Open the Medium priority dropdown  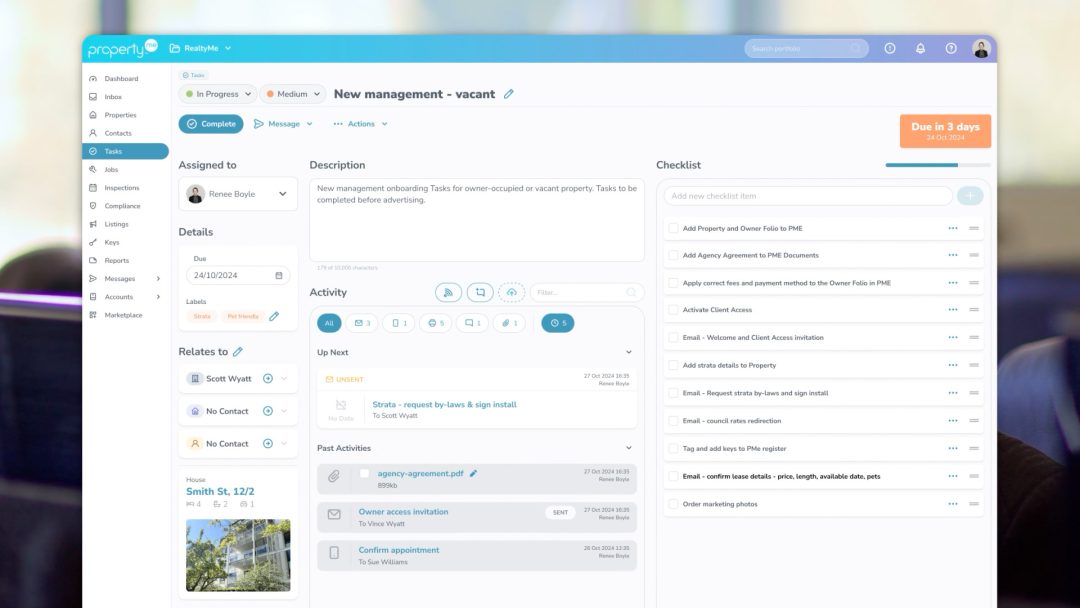293,94
